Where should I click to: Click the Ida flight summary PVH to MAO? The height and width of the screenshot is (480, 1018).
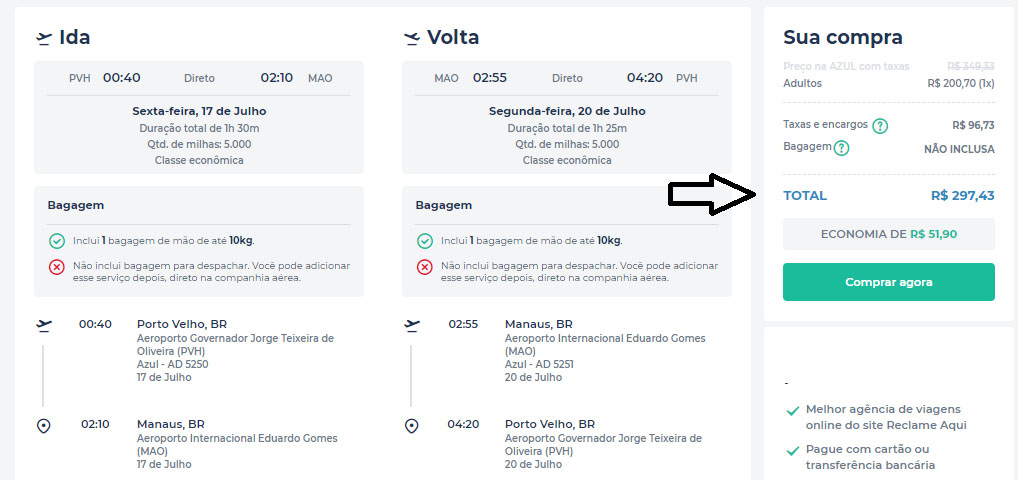click(199, 78)
